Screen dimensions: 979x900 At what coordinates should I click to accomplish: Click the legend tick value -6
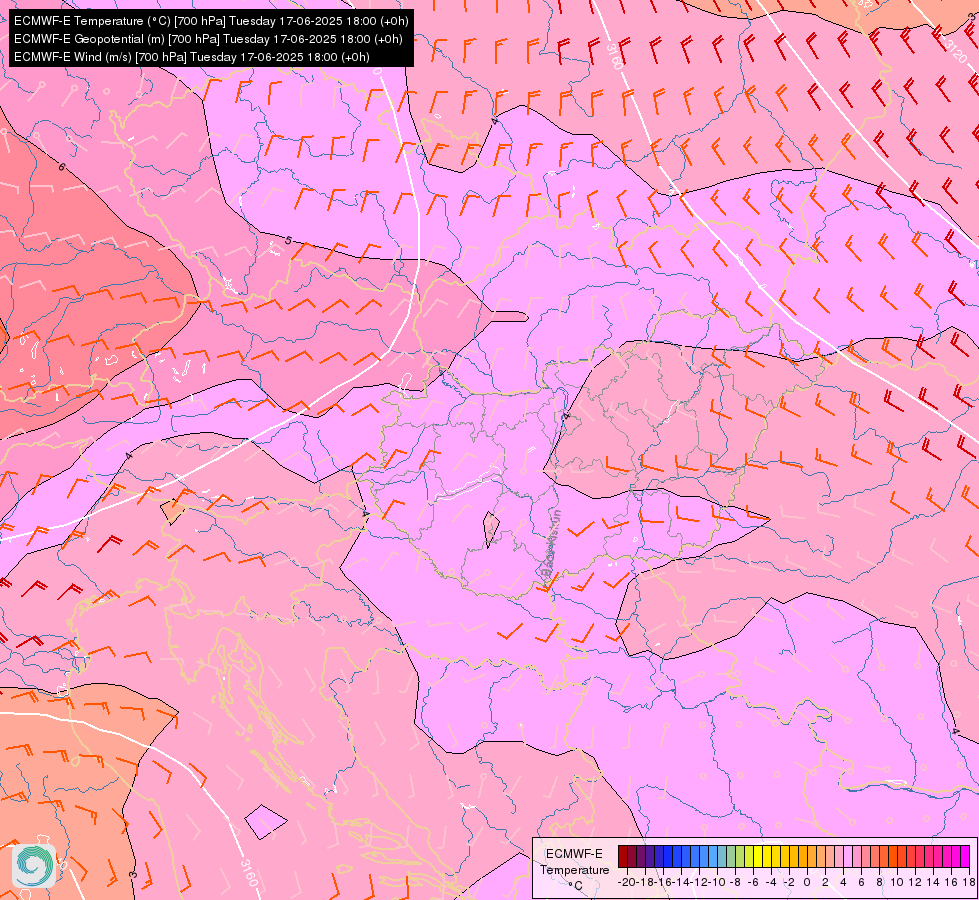[753, 883]
